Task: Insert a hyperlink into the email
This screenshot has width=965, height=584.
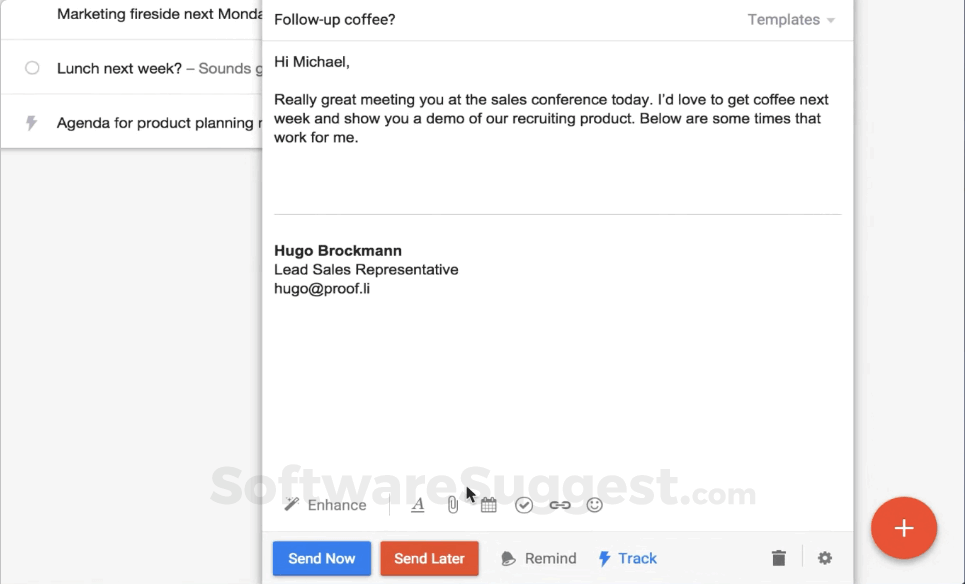Action: pyautogui.click(x=560, y=505)
